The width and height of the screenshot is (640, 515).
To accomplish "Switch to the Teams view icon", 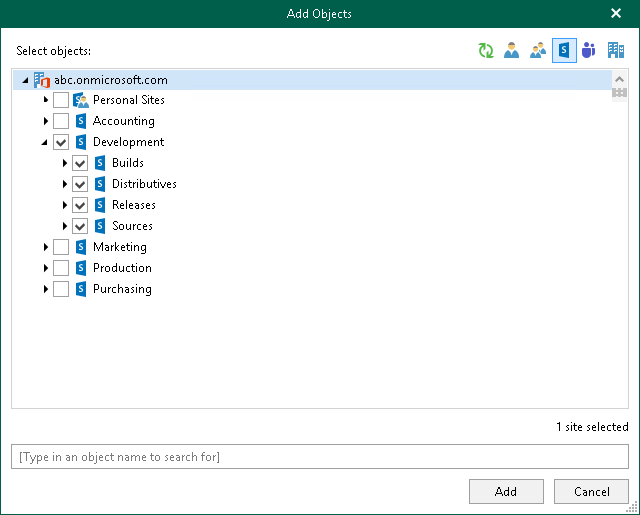I will click(x=589, y=51).
